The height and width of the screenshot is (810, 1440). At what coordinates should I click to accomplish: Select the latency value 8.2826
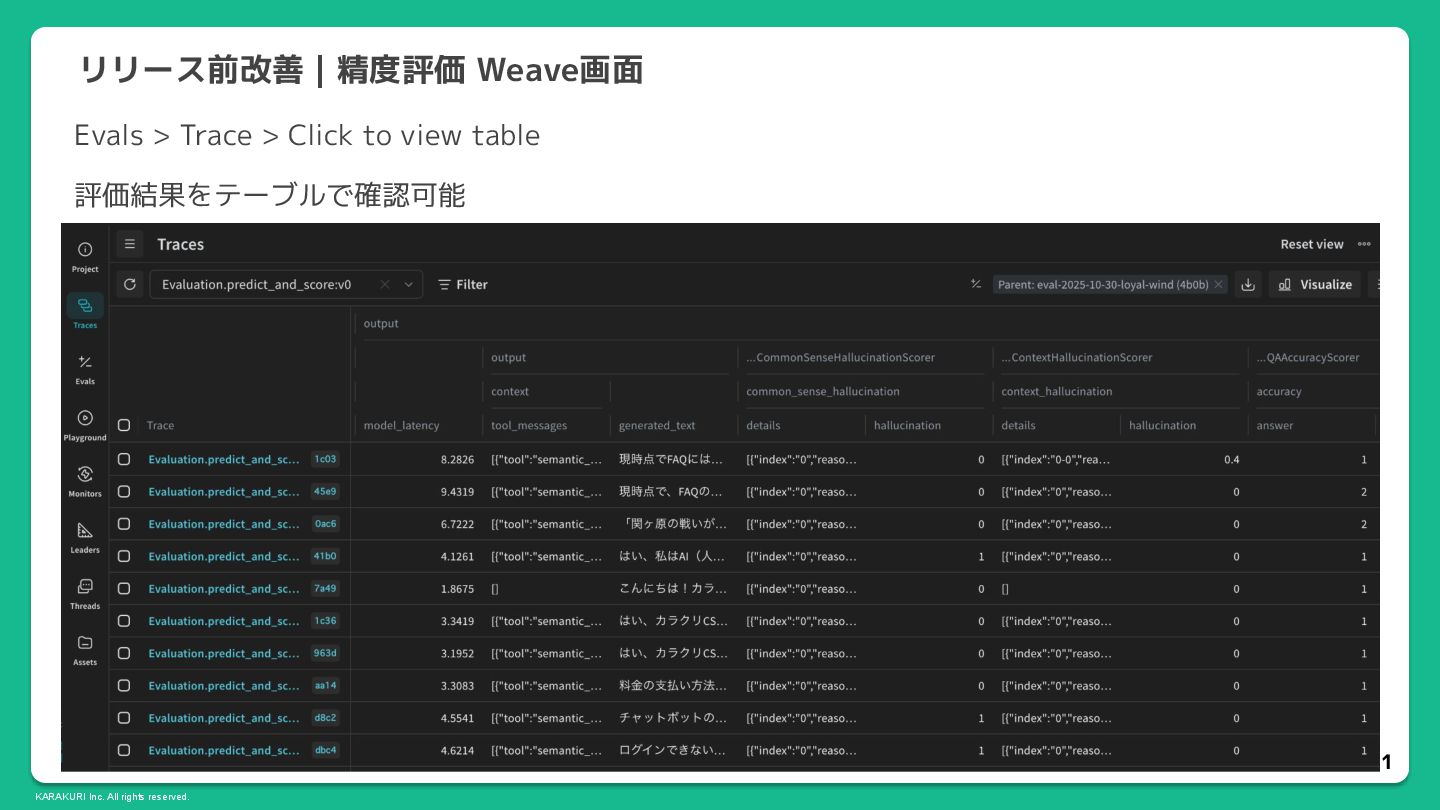(x=457, y=460)
